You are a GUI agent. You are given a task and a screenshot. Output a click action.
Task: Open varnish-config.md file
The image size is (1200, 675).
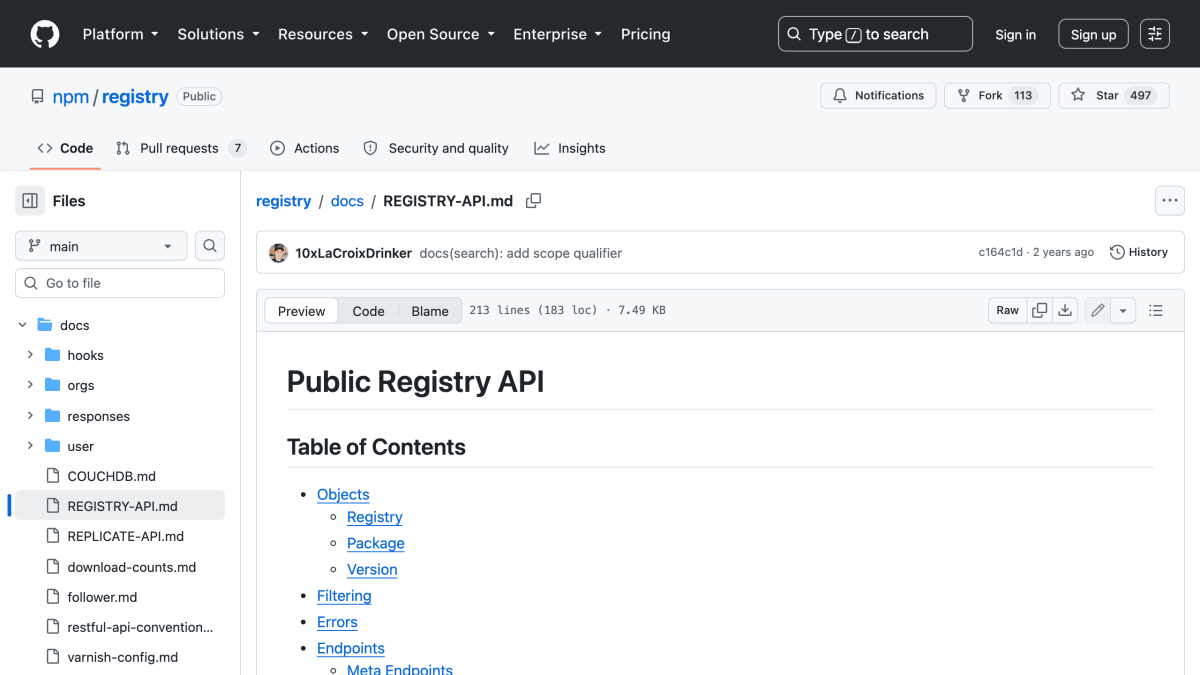(x=123, y=657)
